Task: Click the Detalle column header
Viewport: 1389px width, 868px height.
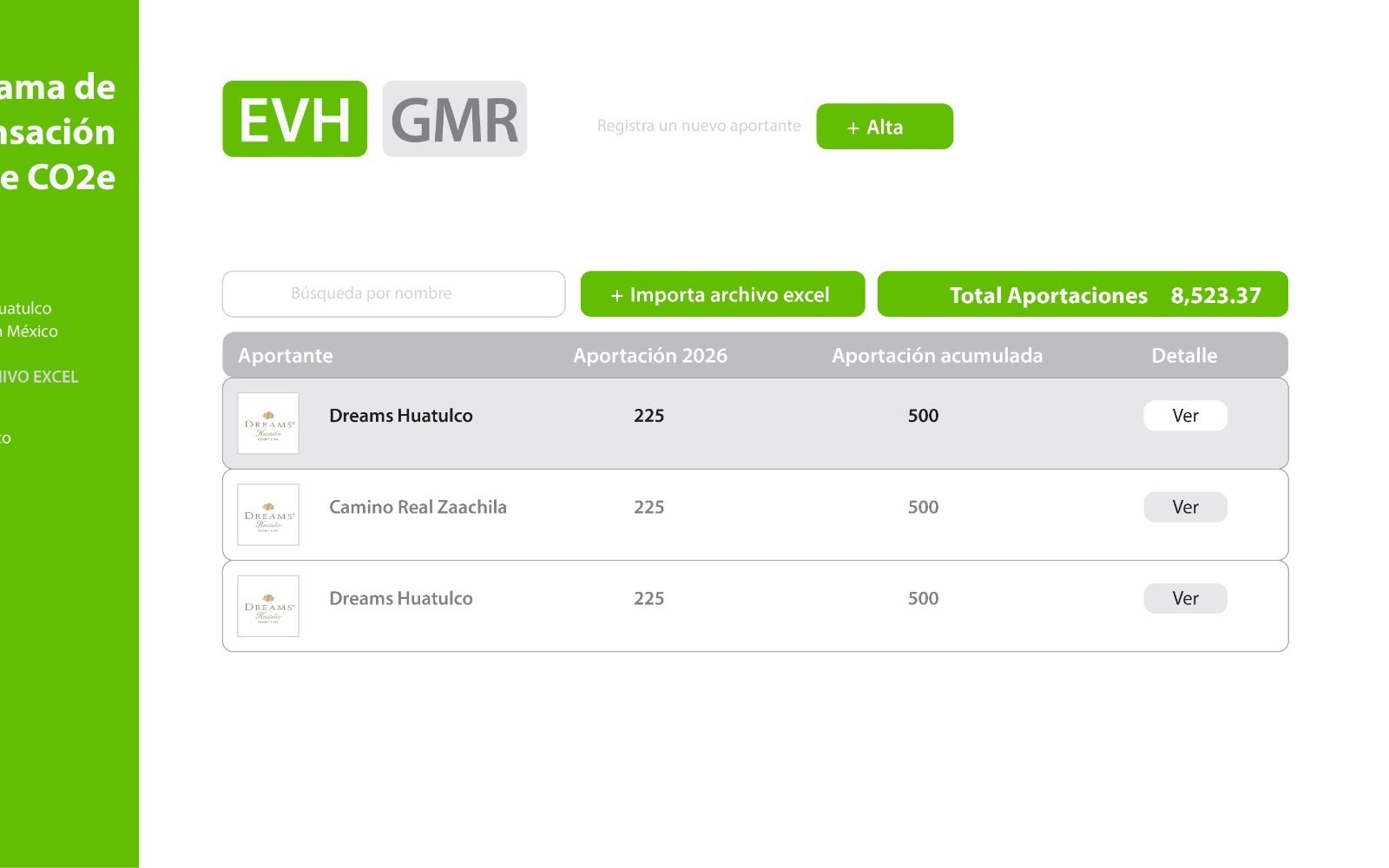Action: [x=1184, y=356]
